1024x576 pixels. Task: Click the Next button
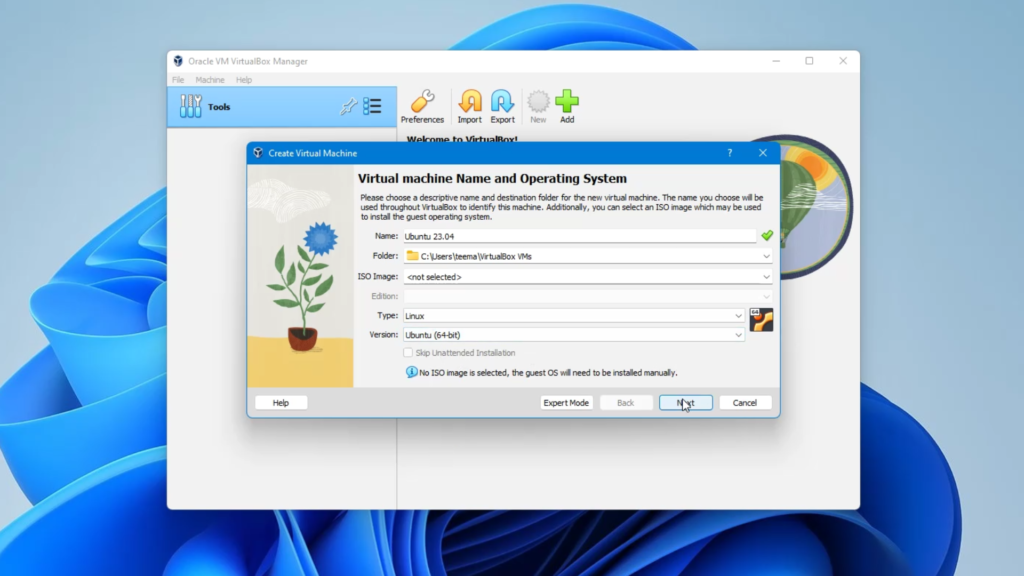pyautogui.click(x=686, y=403)
